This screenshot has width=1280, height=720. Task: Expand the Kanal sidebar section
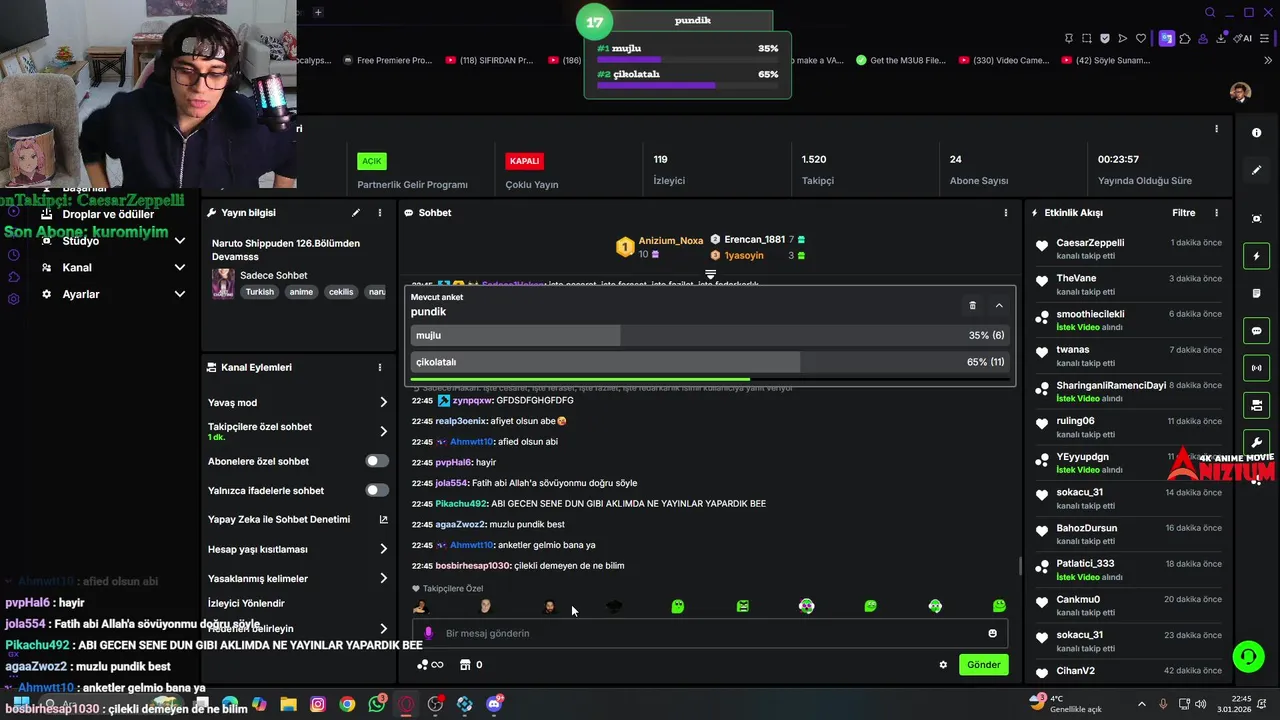coord(180,267)
